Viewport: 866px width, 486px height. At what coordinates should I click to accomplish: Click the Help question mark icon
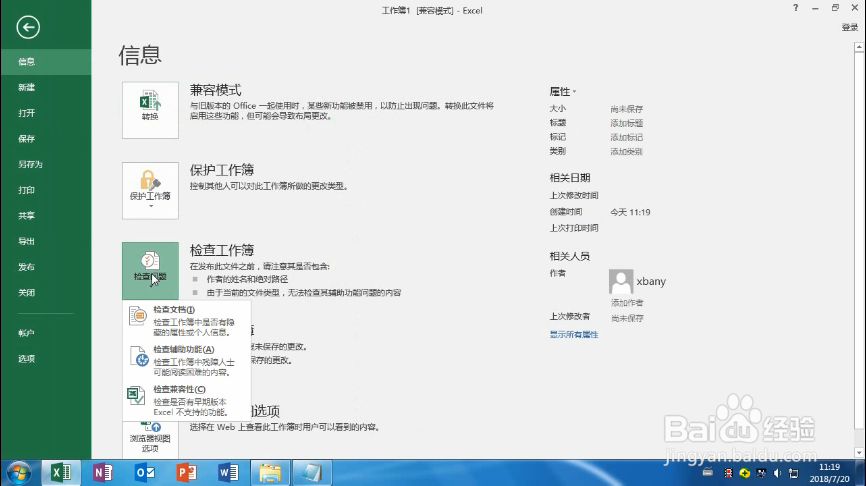click(795, 8)
